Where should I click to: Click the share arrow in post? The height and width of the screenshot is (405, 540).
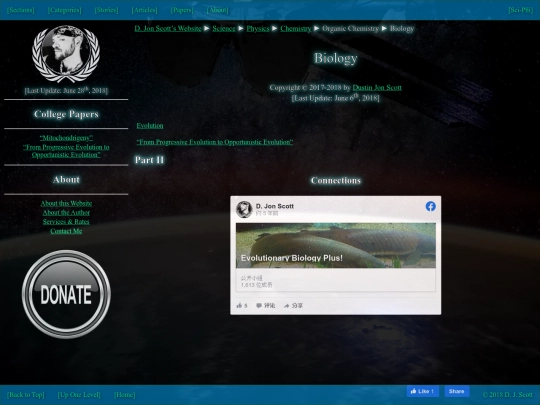tap(286, 305)
